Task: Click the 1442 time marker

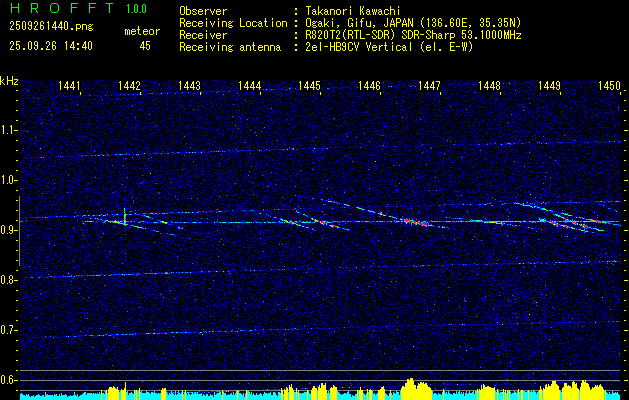Action: (x=130, y=85)
